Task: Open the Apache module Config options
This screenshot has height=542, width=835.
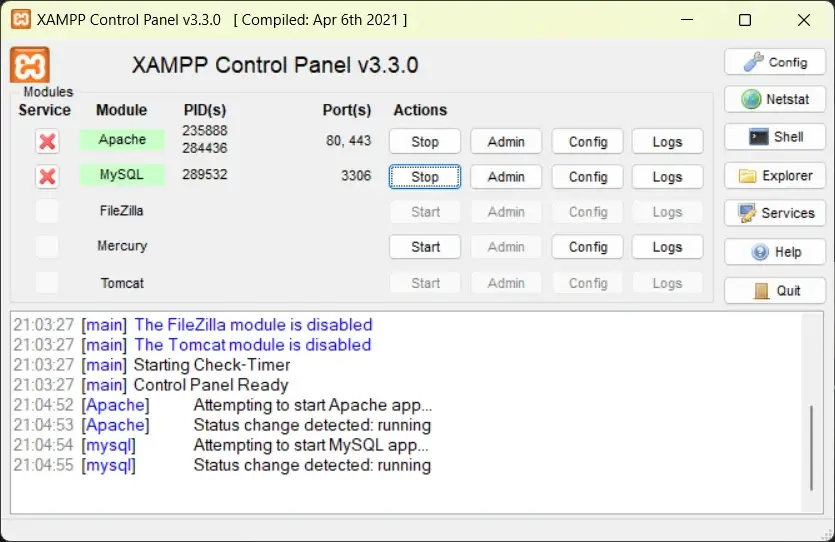Action: coord(588,142)
